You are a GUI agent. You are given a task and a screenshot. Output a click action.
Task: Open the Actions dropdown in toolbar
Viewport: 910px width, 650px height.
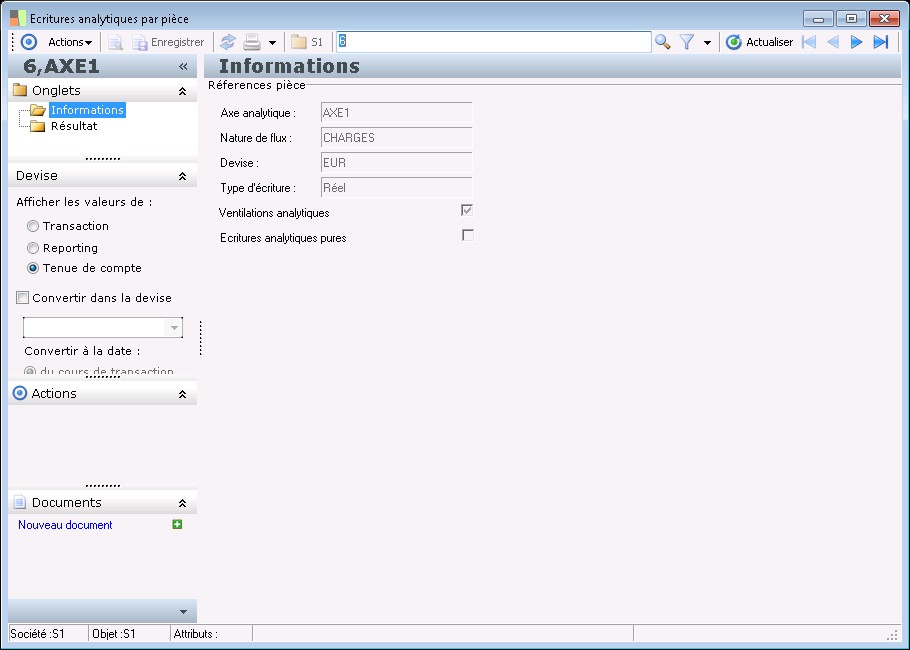(70, 42)
